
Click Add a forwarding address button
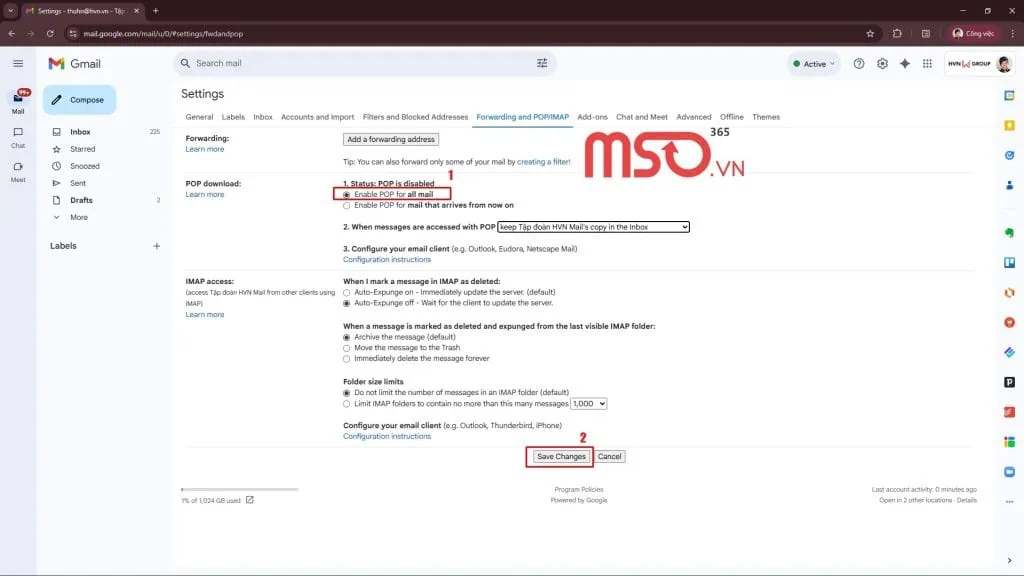click(390, 139)
